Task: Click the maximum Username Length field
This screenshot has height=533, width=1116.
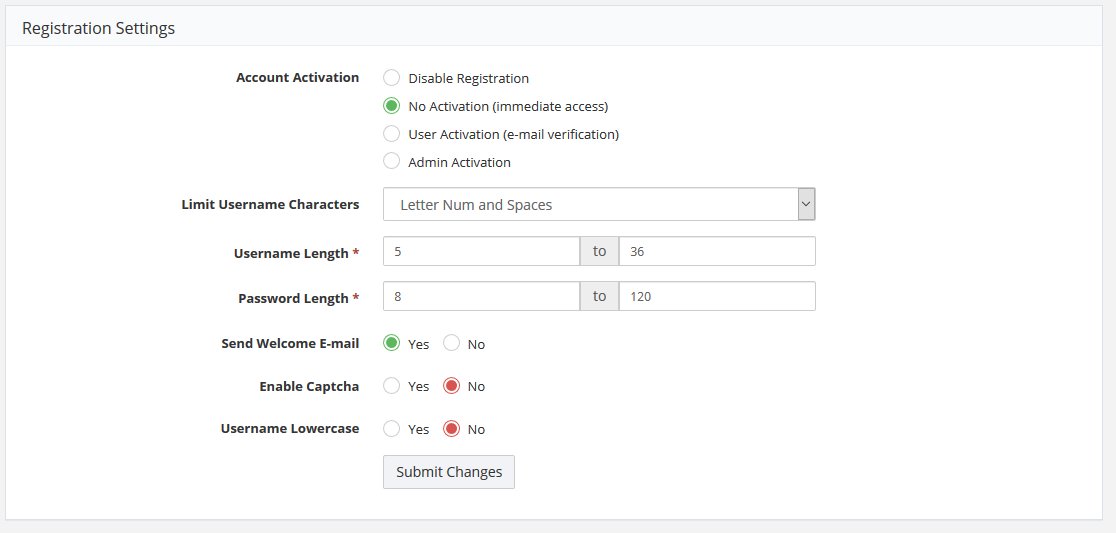Action: [717, 252]
